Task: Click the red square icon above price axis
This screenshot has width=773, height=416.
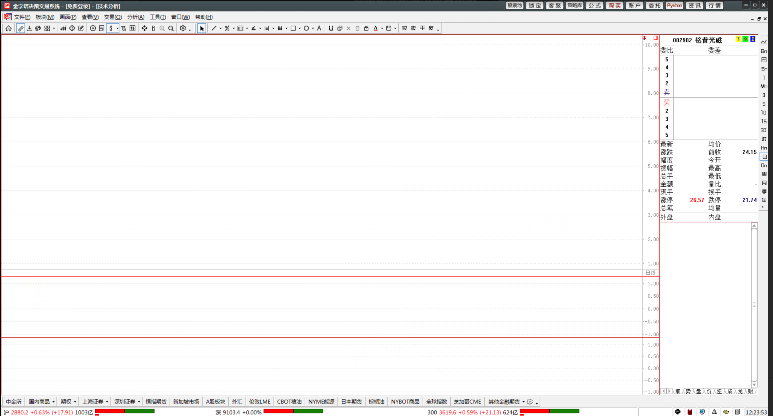Action: pos(655,38)
